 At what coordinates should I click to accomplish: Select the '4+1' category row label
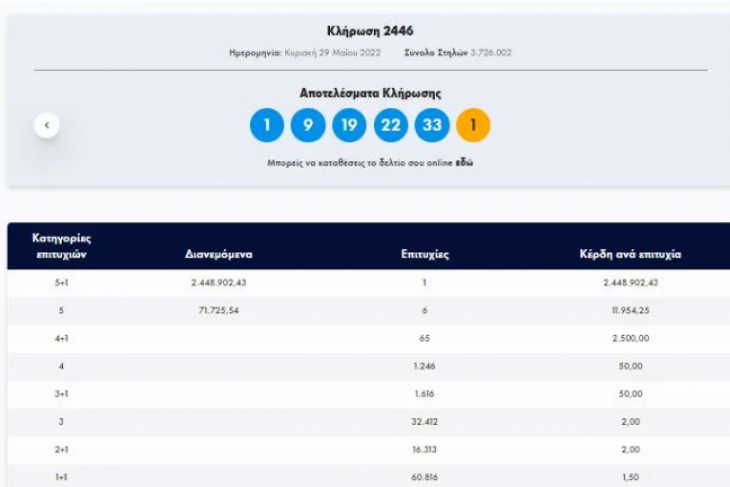pyautogui.click(x=62, y=339)
